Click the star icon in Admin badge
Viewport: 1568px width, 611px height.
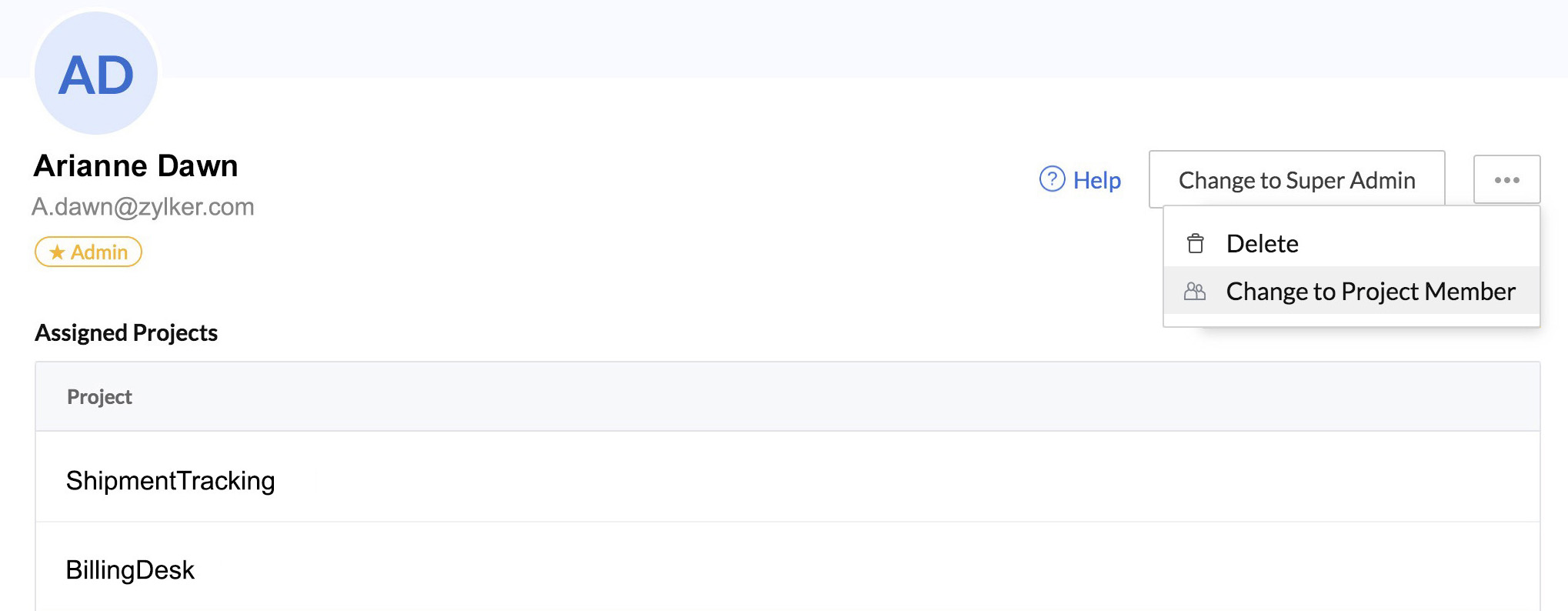tap(57, 252)
